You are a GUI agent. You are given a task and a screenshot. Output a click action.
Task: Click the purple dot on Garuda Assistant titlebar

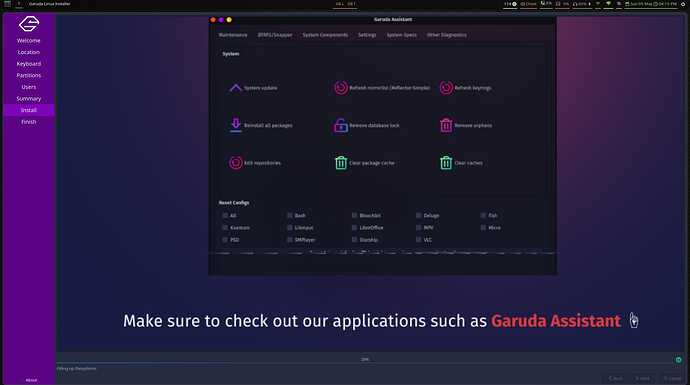(x=221, y=20)
